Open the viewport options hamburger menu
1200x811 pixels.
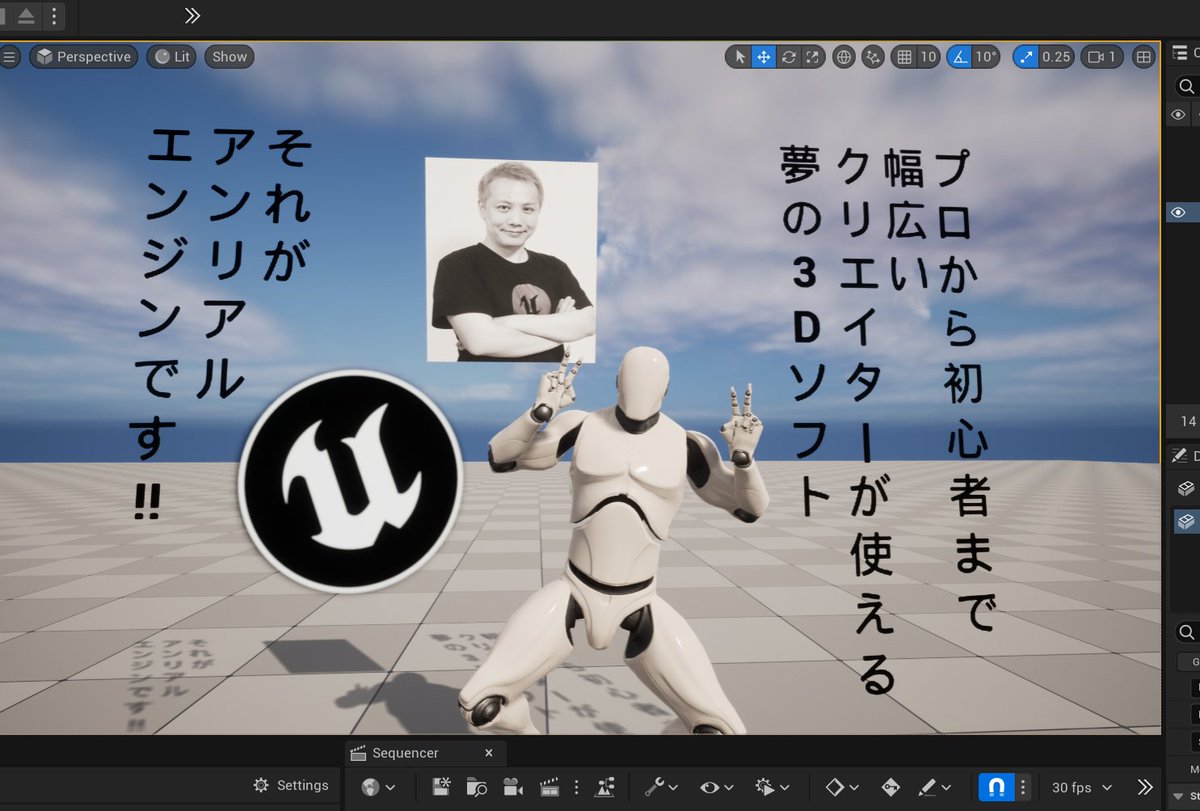coord(10,57)
